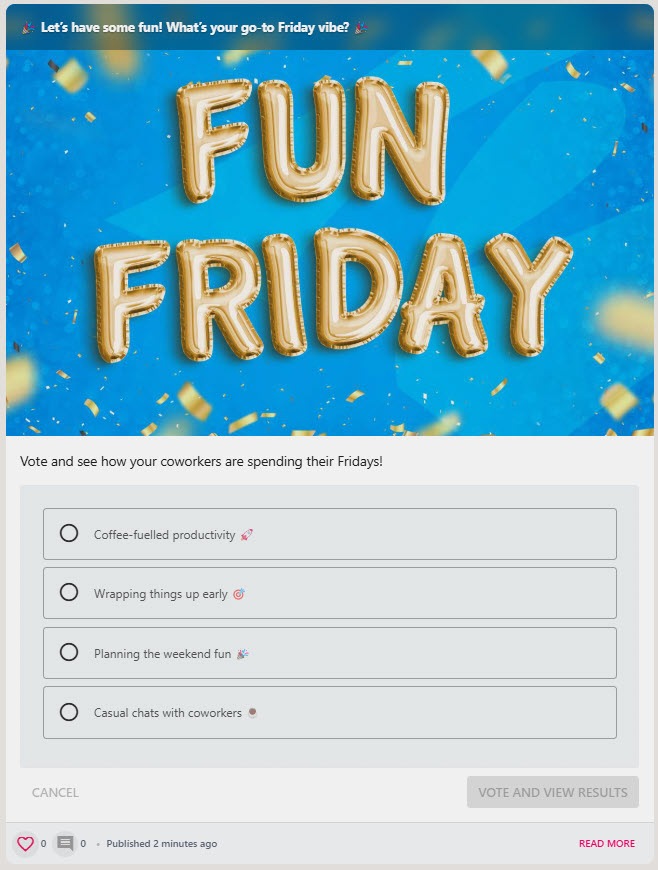The image size is (658, 870).
Task: Click the post title 'What's your go-to Friday vibe?'
Action: (257, 27)
